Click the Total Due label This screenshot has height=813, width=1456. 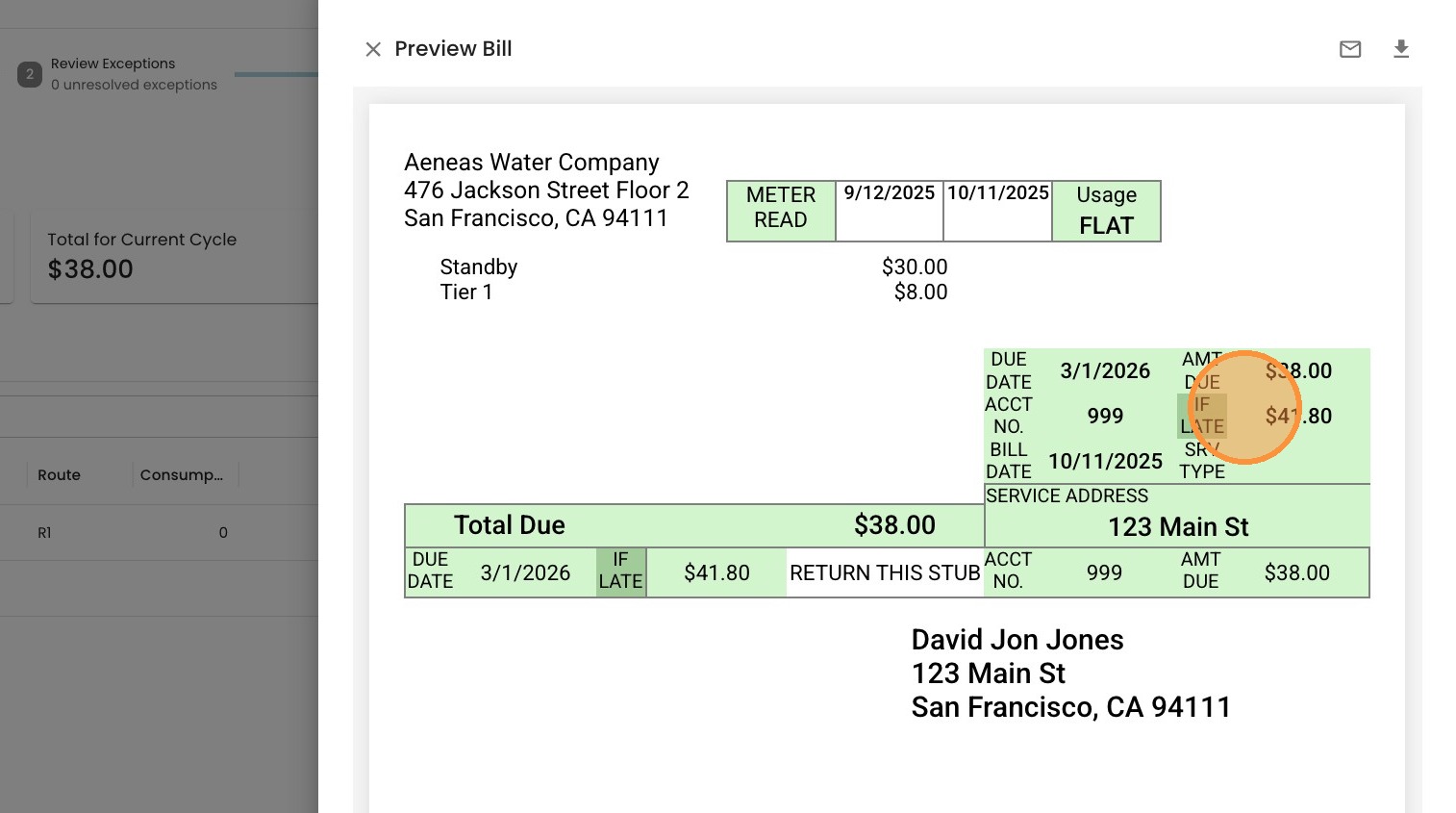[509, 525]
